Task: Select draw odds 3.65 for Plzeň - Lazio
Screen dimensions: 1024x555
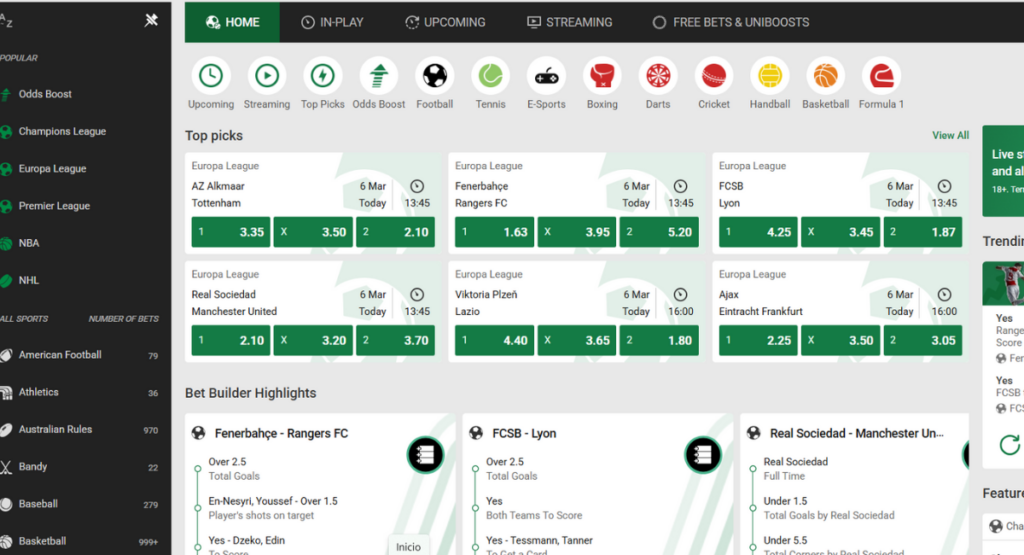Action: tap(577, 340)
